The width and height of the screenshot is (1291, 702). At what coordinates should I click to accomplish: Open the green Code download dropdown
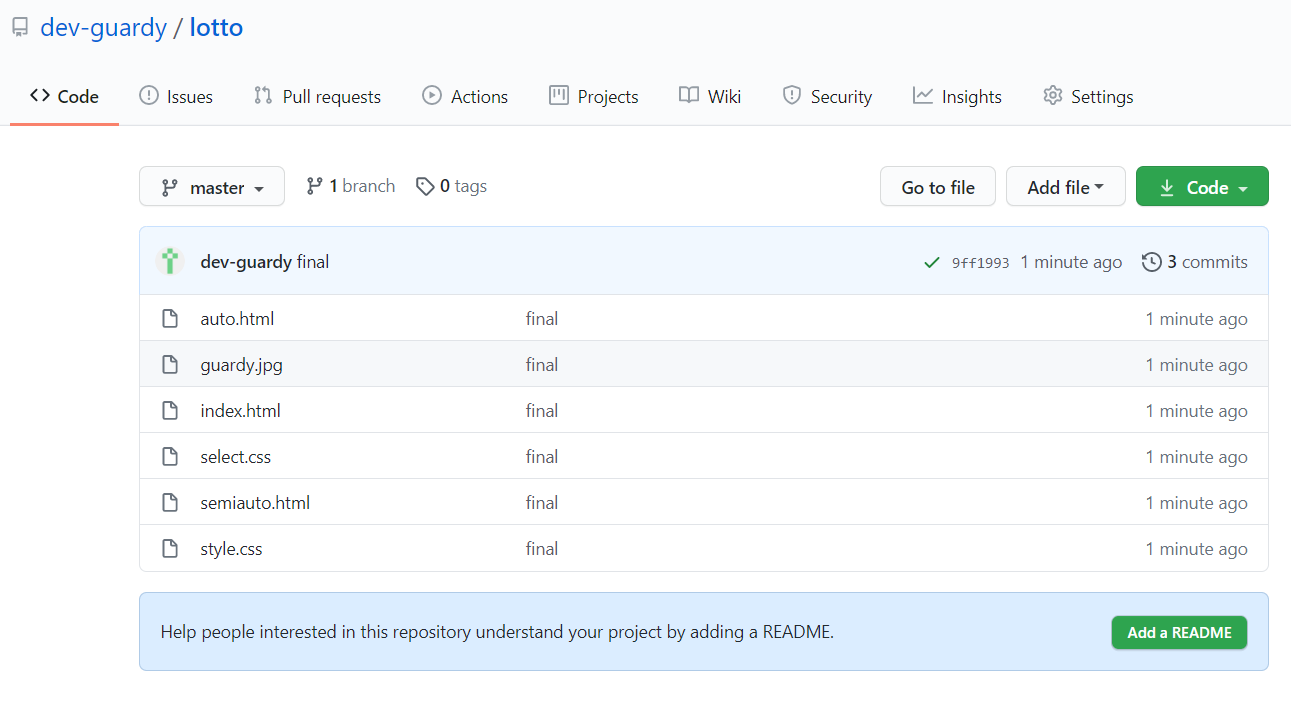tap(1202, 187)
